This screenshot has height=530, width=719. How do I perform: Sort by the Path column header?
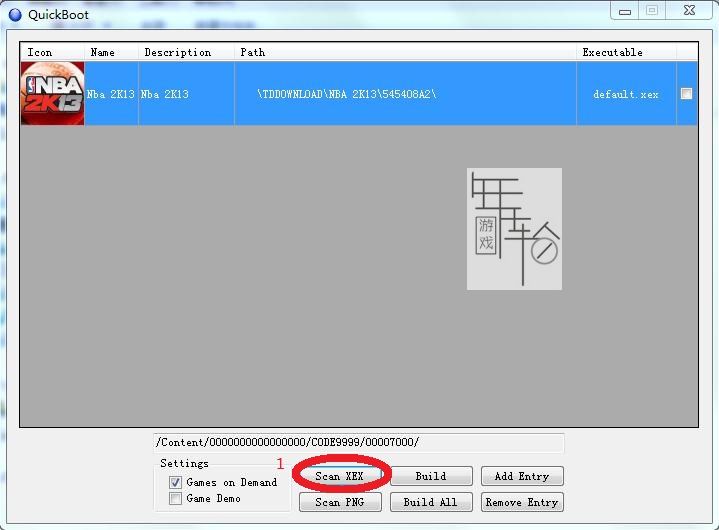coord(405,52)
